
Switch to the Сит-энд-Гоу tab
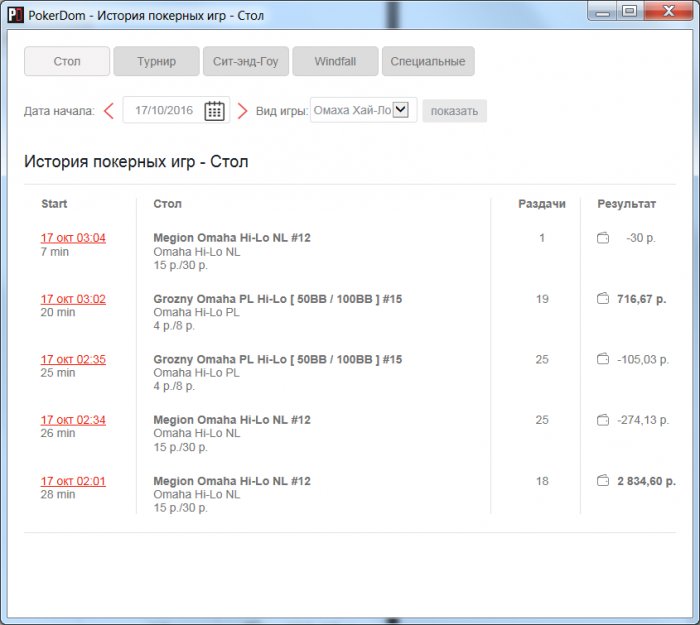coord(246,61)
